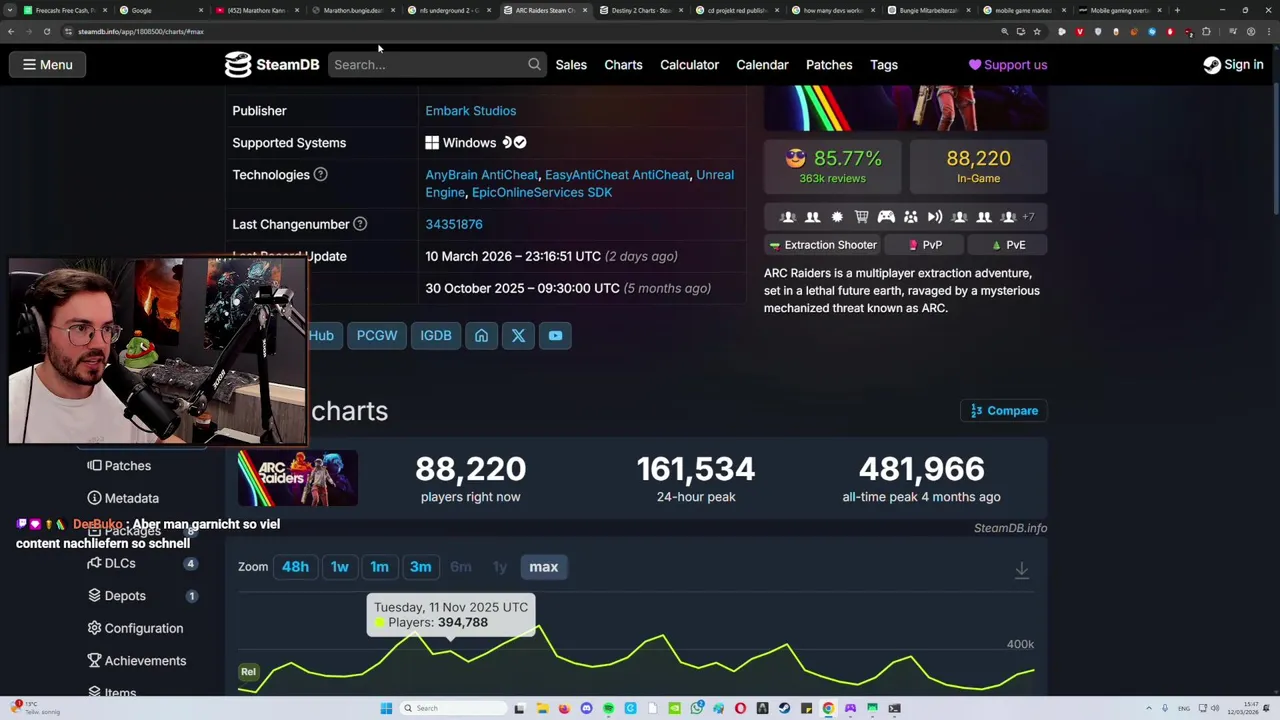Set chart zoom to 48h
The height and width of the screenshot is (720, 1280).
point(295,567)
